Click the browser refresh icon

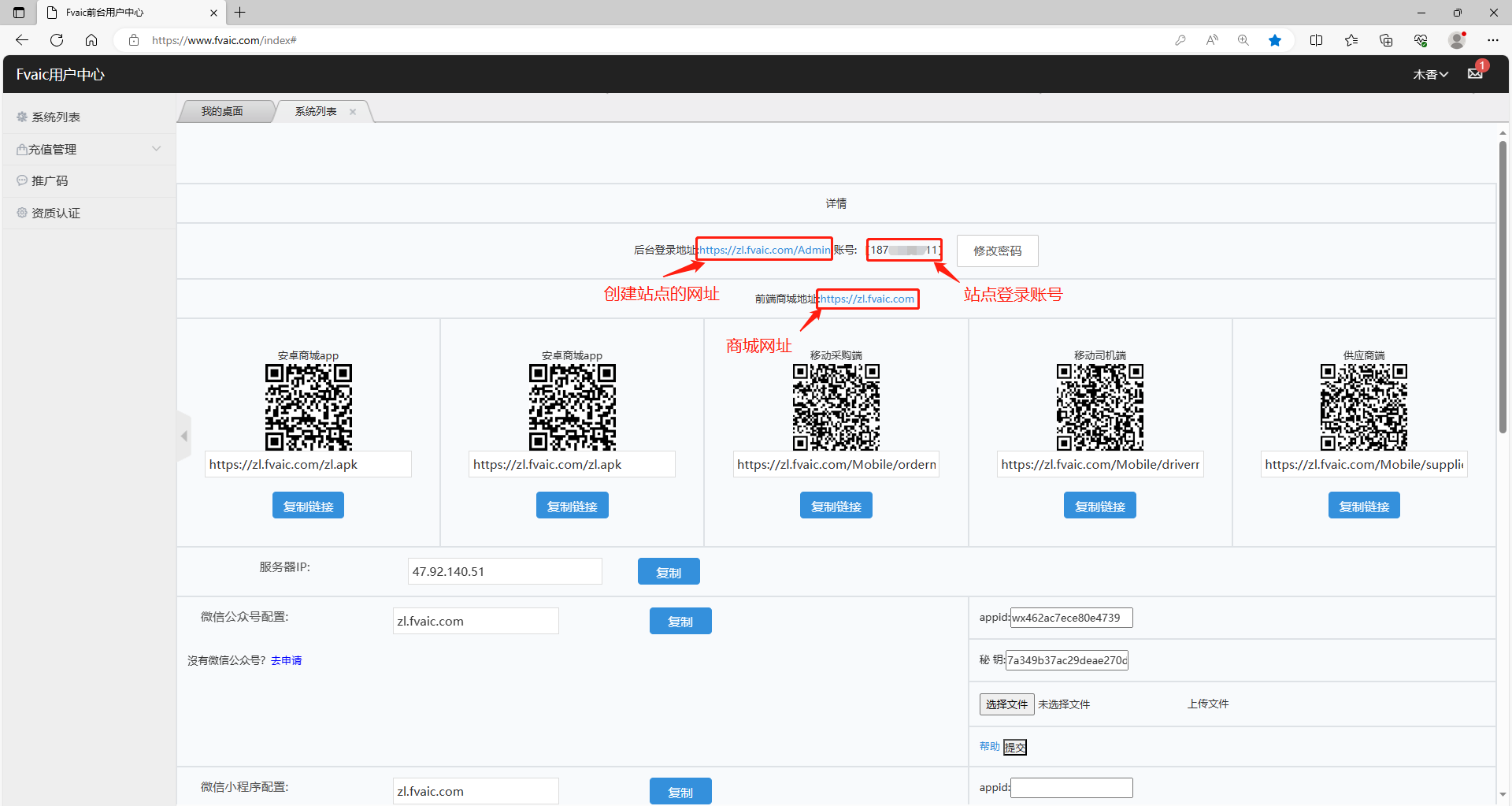[57, 40]
